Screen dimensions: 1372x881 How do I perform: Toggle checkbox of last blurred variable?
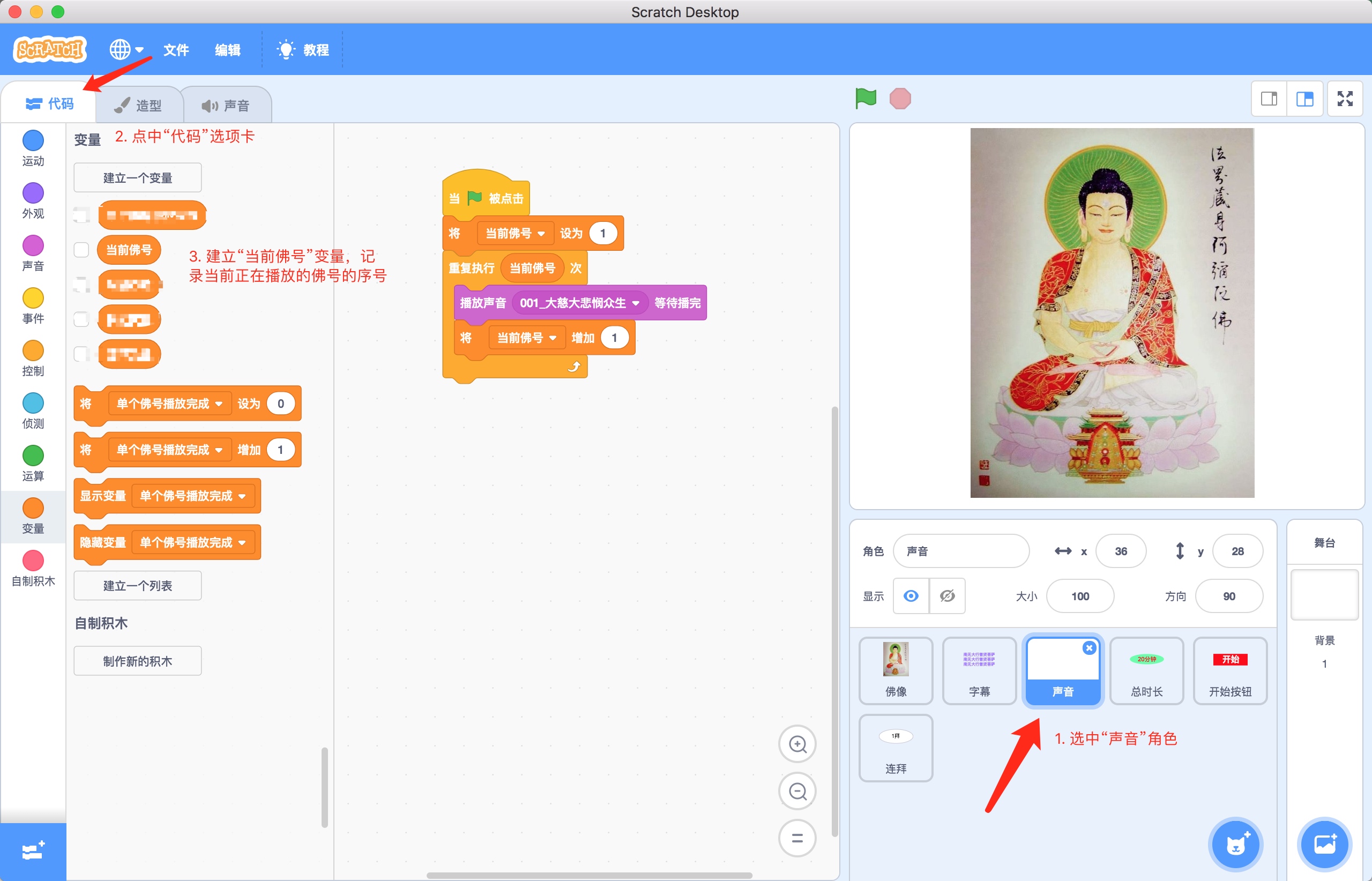[x=81, y=354]
